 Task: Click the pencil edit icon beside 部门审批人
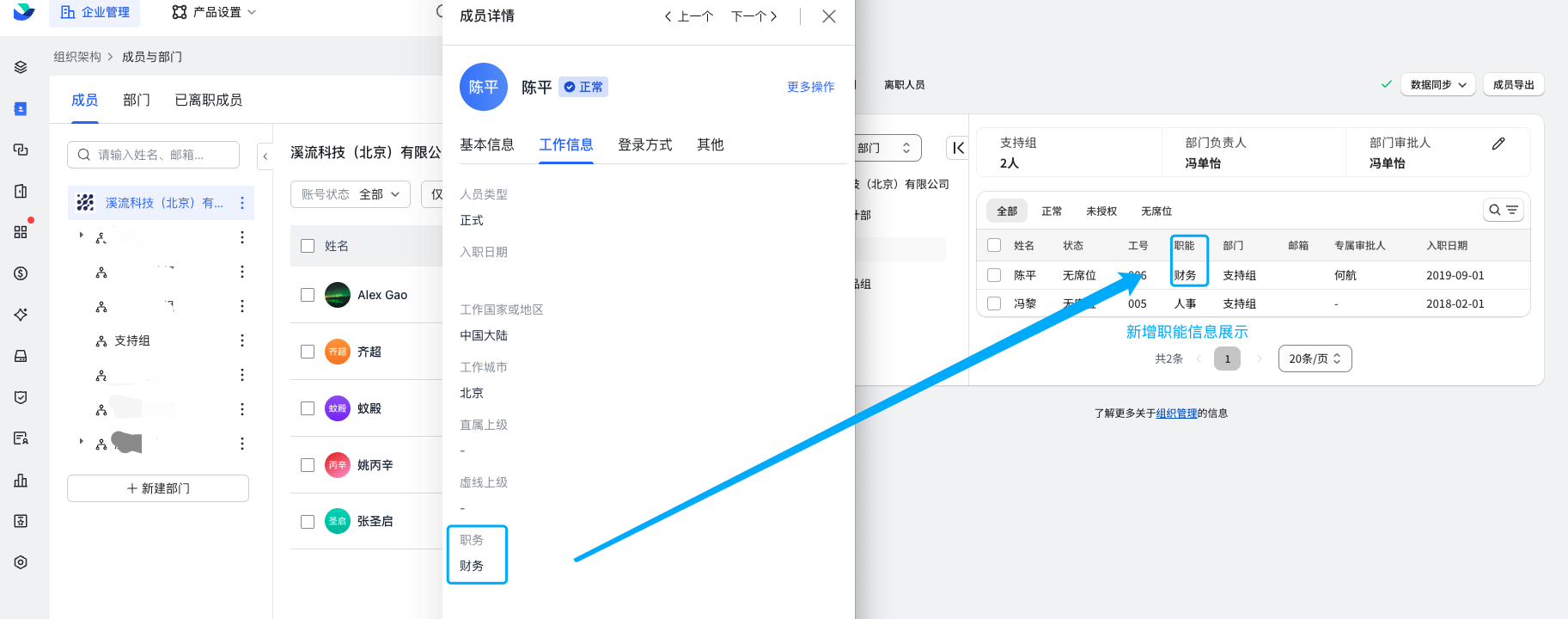pos(1498,144)
